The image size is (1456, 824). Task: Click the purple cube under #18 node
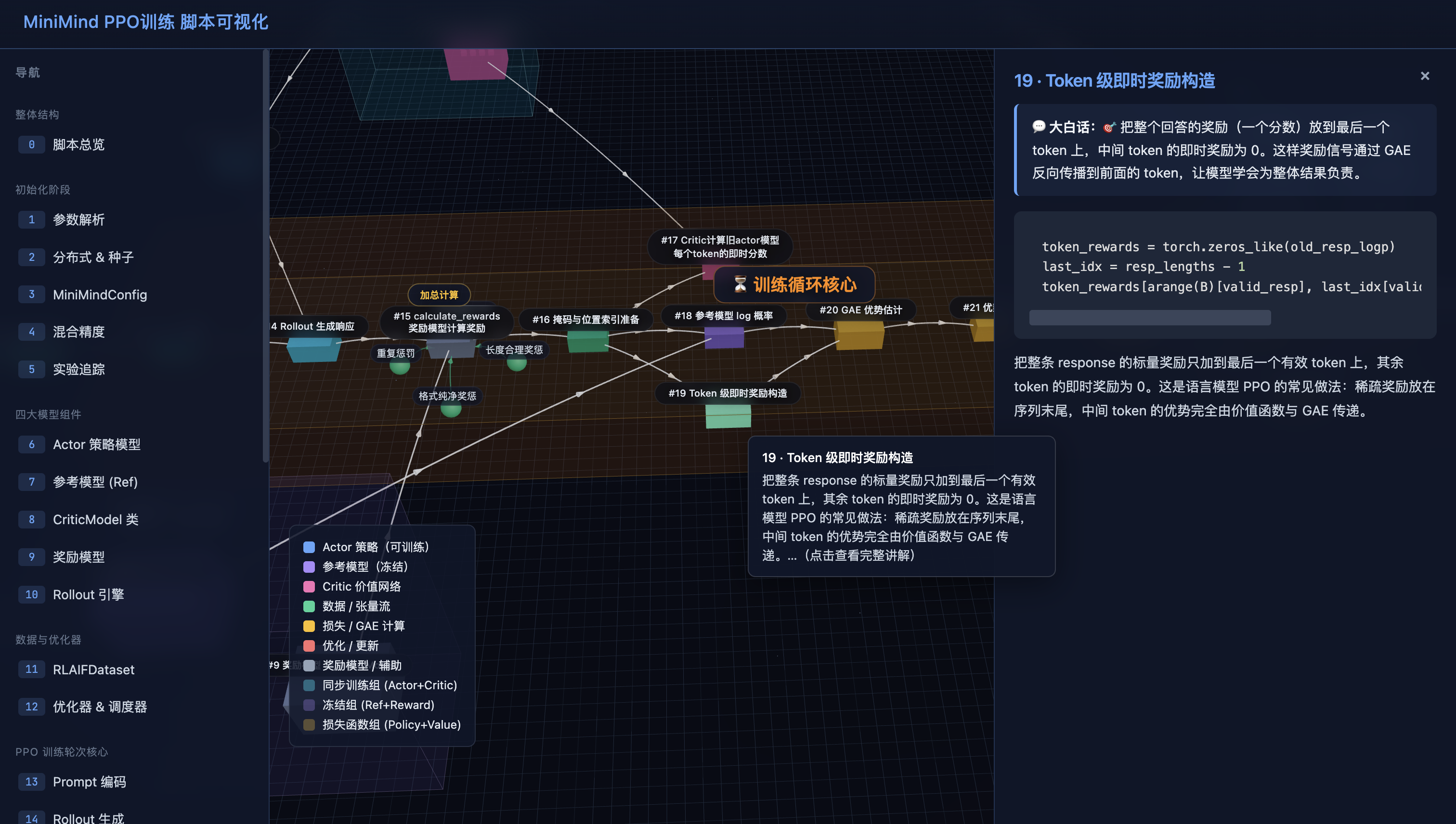click(724, 337)
